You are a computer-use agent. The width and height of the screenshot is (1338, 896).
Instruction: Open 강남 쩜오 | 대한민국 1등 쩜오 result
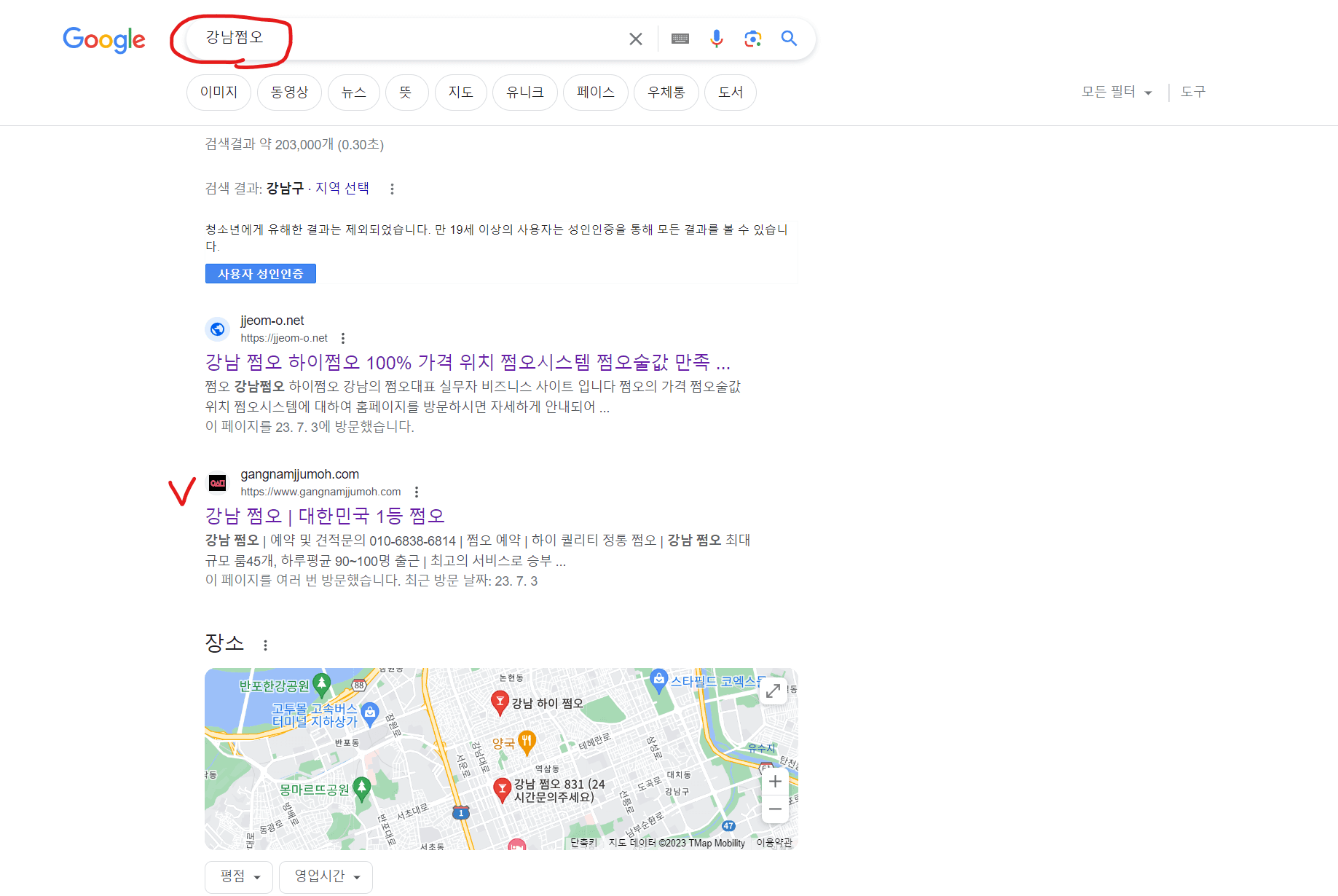pos(325,516)
